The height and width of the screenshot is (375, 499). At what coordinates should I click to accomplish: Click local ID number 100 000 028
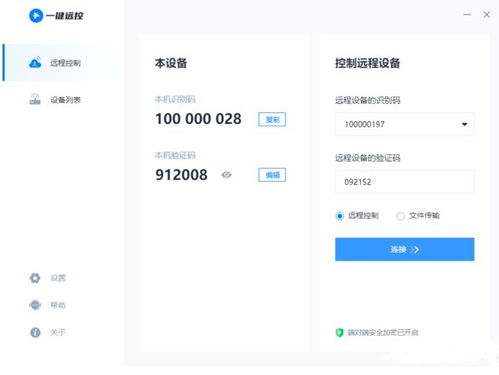click(198, 119)
